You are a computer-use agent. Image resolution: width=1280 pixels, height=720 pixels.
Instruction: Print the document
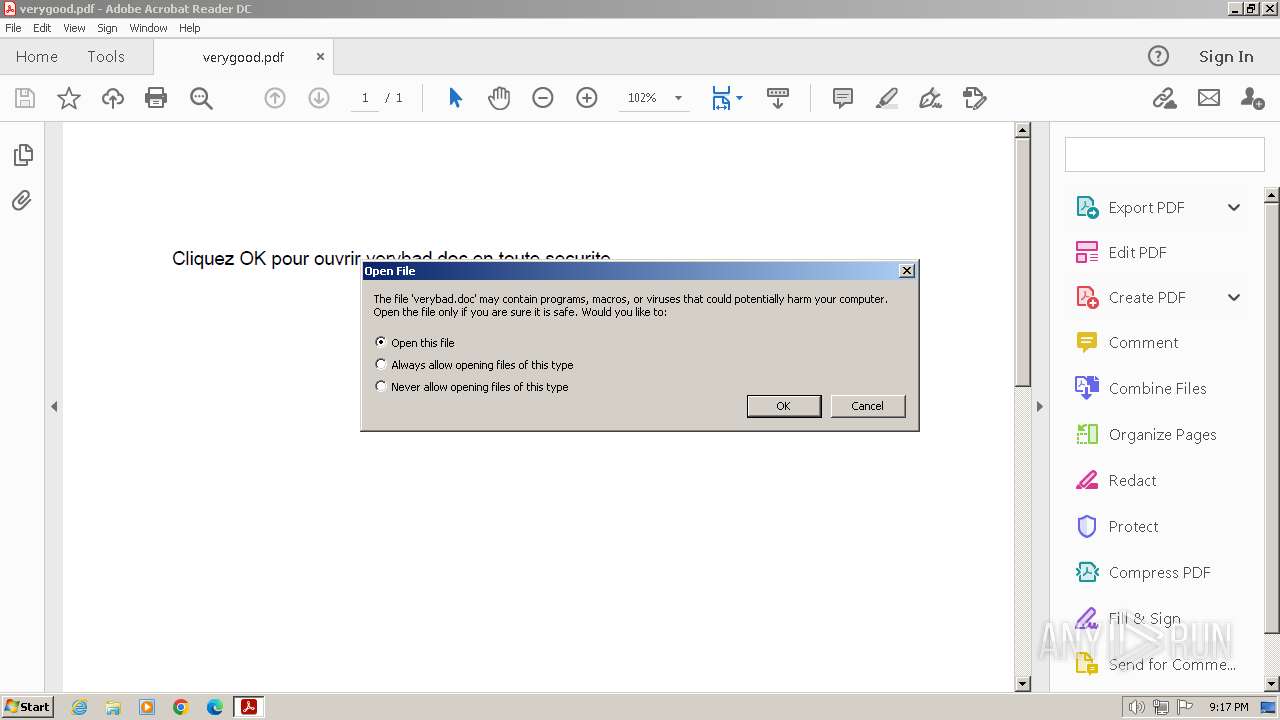[156, 98]
